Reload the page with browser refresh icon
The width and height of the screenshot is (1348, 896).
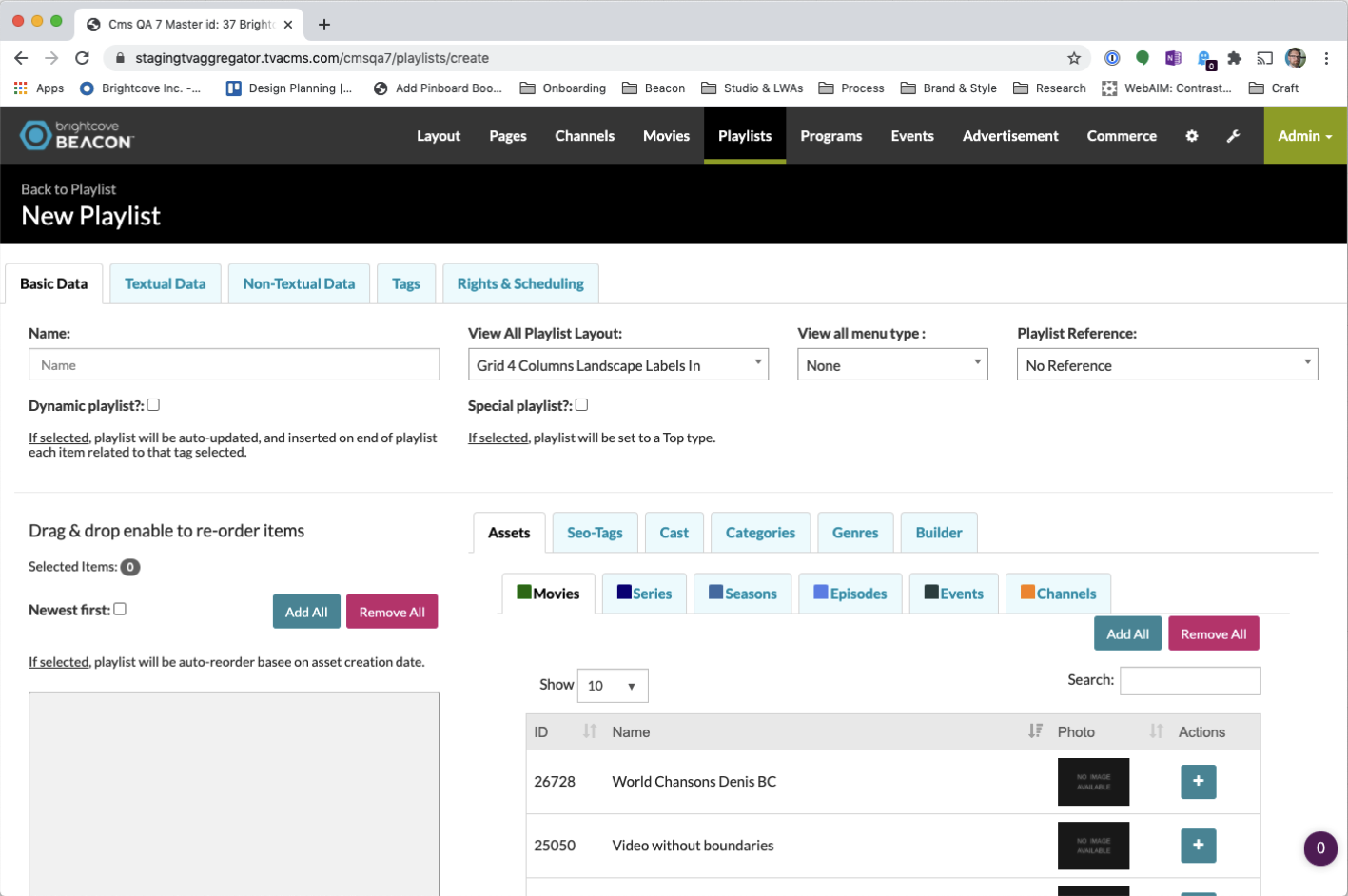click(x=83, y=58)
